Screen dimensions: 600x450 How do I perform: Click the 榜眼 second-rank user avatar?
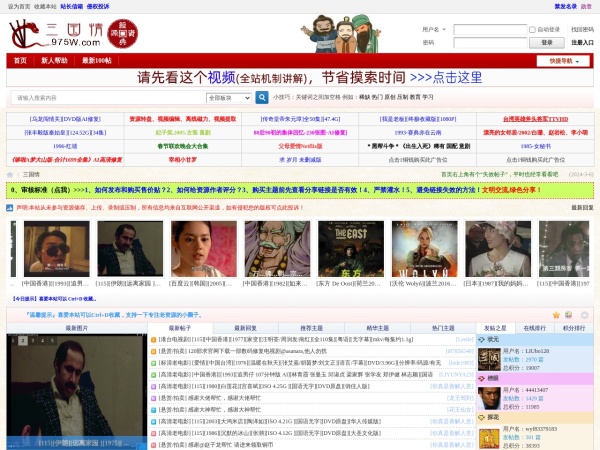click(488, 396)
